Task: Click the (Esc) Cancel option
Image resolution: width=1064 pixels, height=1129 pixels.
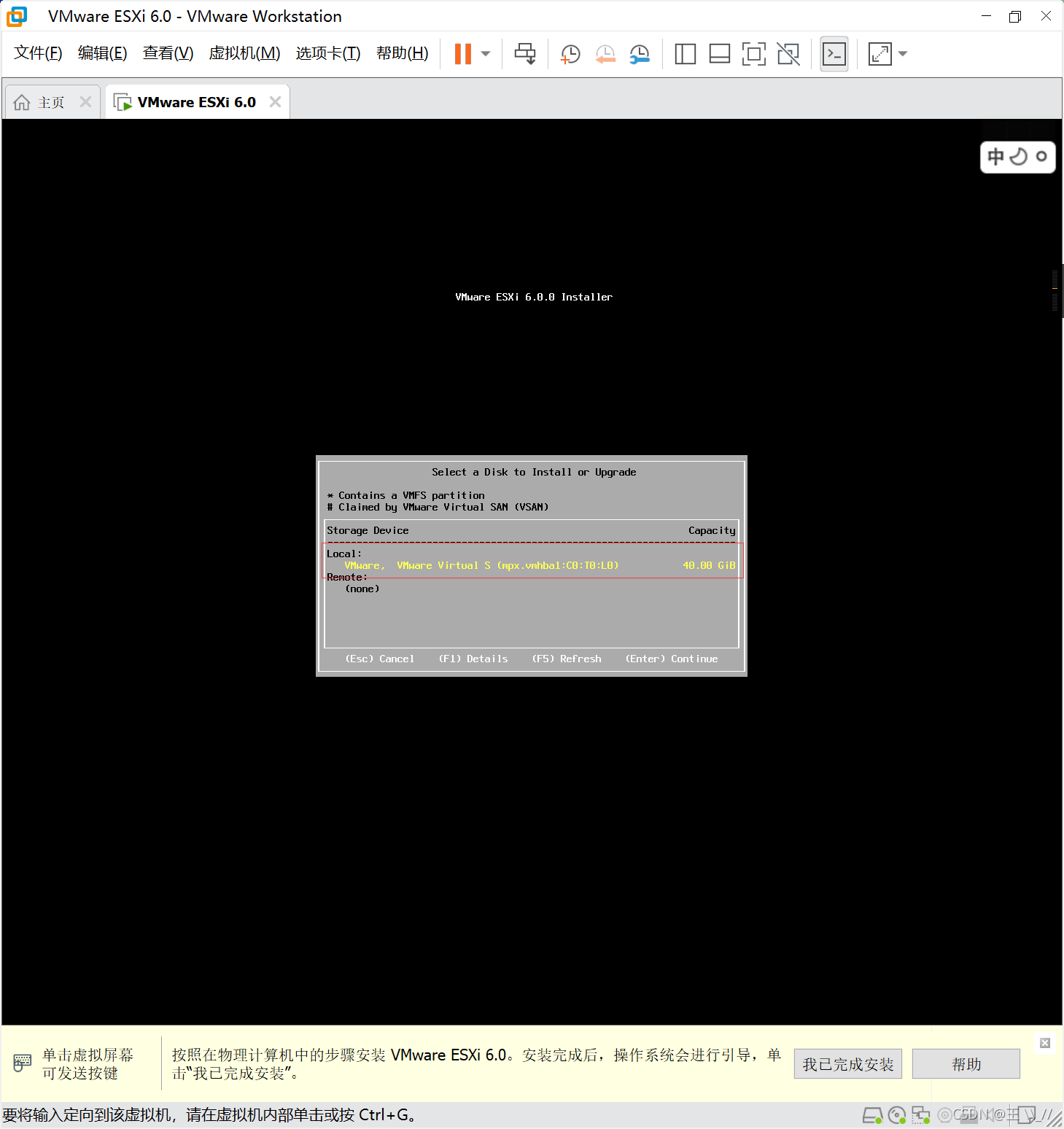Action: coord(379,659)
